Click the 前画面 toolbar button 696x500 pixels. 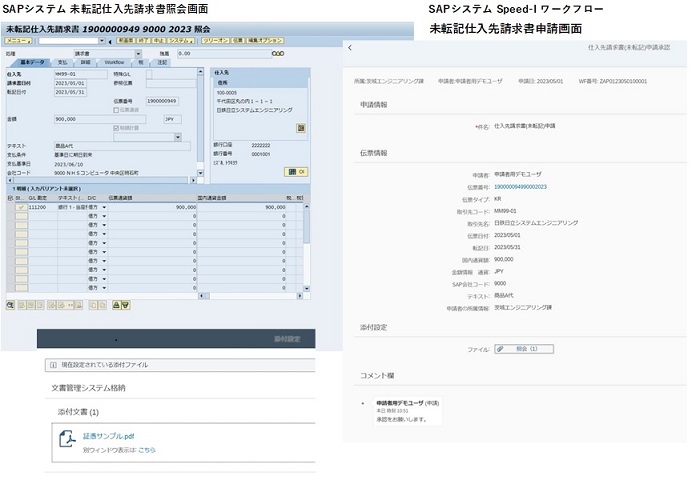pyautogui.click(x=126, y=41)
